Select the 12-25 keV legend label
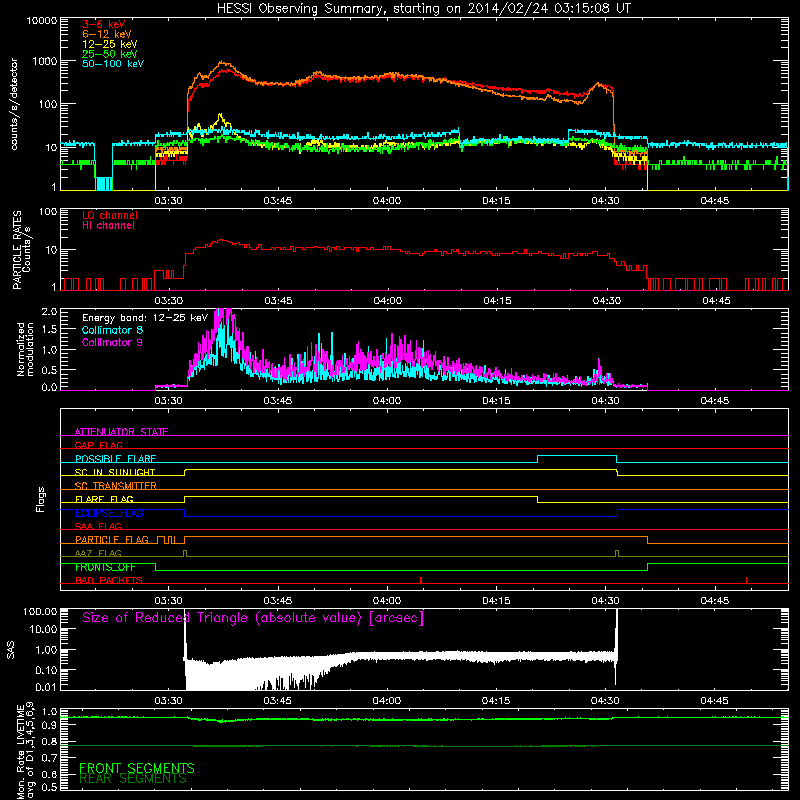Image resolution: width=800 pixels, height=800 pixels. [110, 44]
